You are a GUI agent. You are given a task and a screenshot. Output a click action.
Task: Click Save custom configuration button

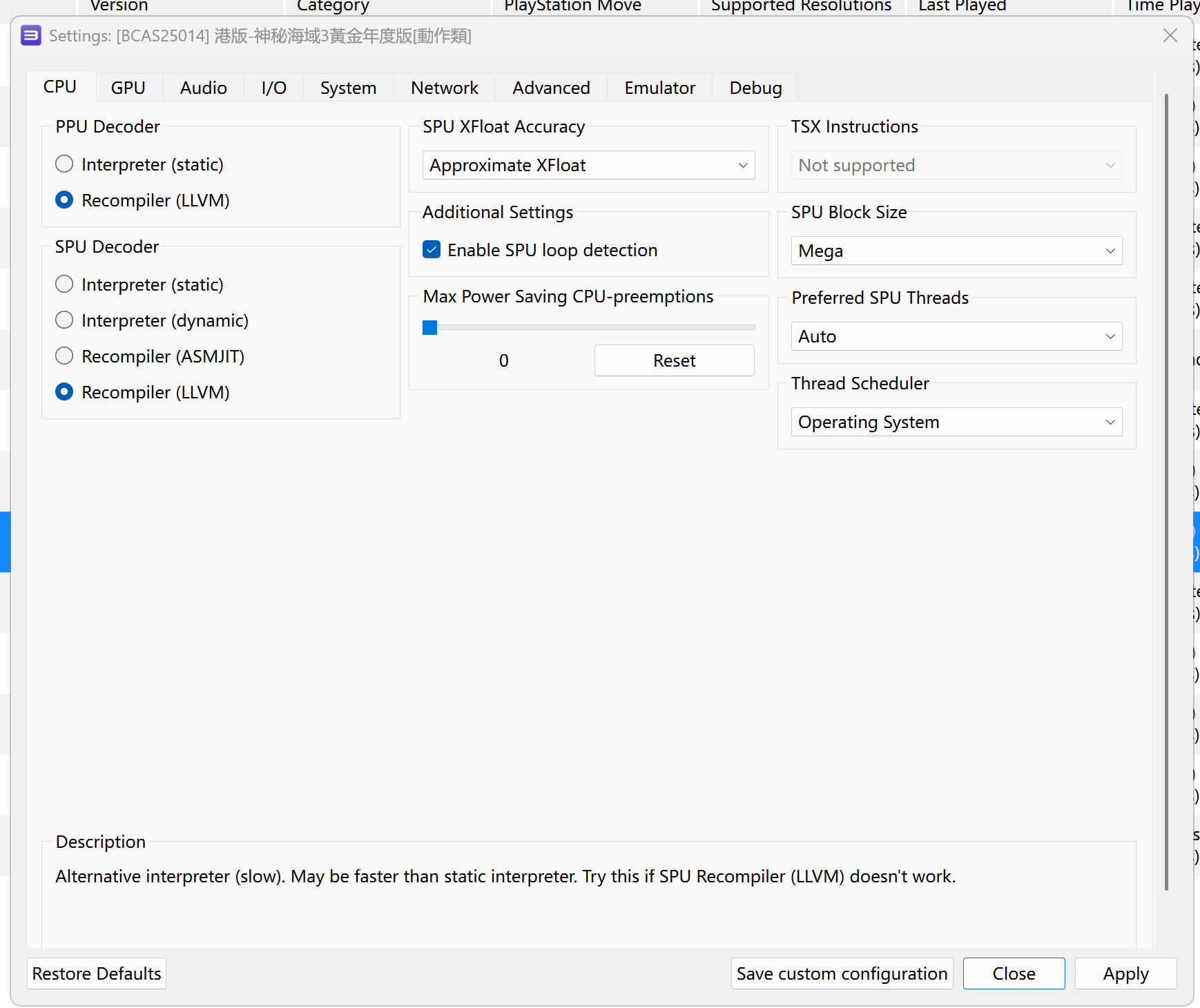pyautogui.click(x=842, y=973)
